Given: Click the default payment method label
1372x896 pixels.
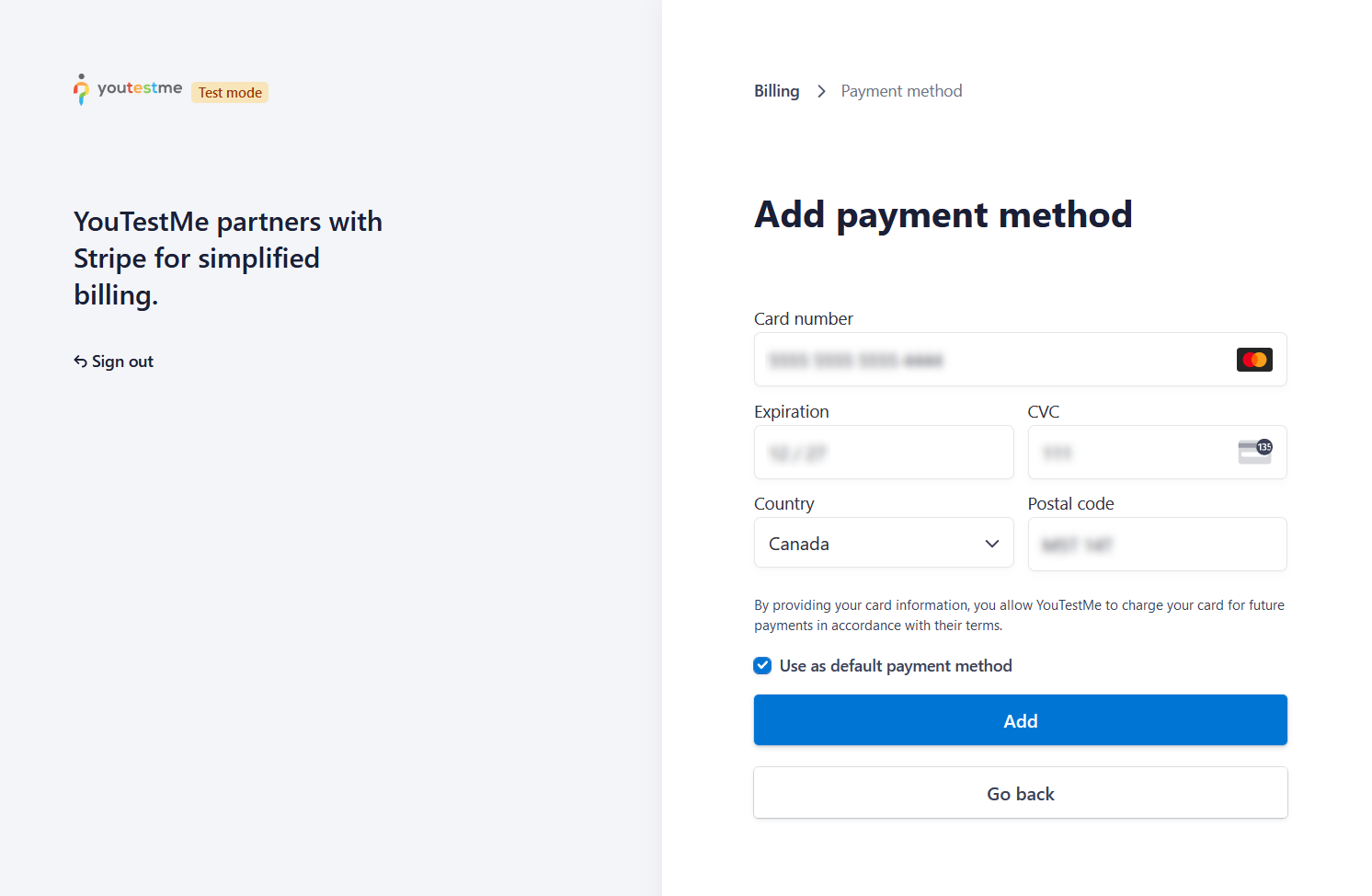Looking at the screenshot, I should [x=896, y=666].
